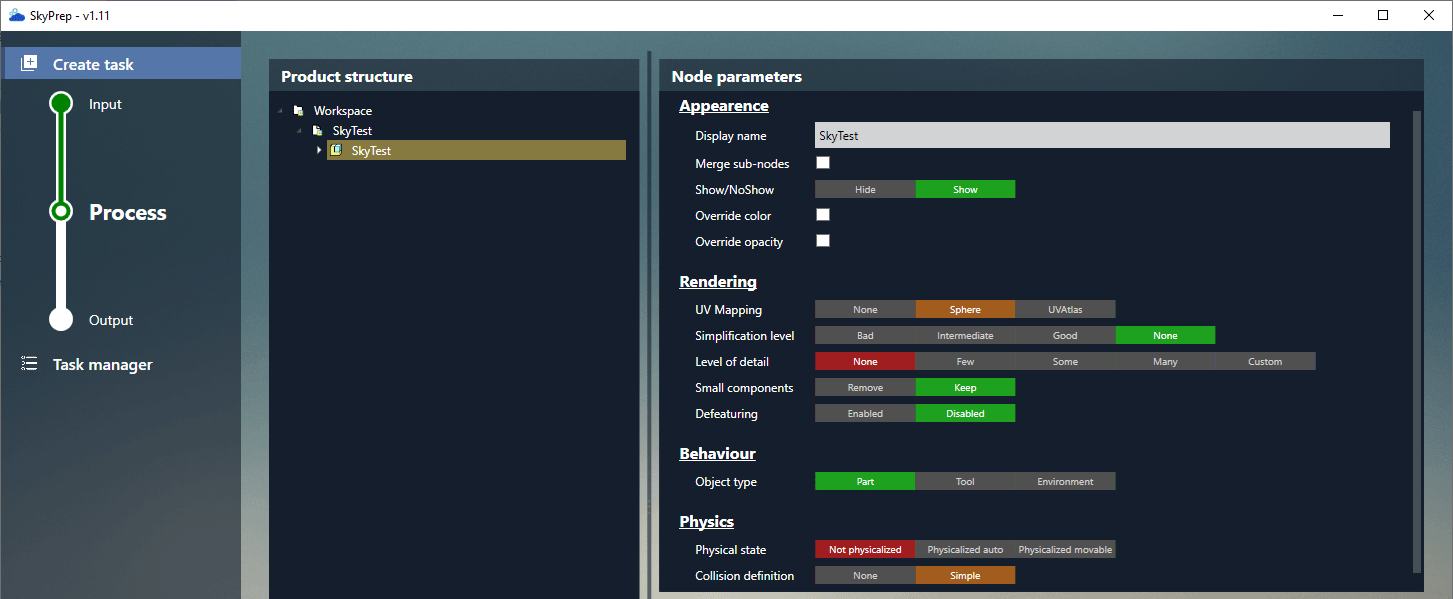Set Object type to Tool
Screen dimensions: 1453x599
pos(965,481)
